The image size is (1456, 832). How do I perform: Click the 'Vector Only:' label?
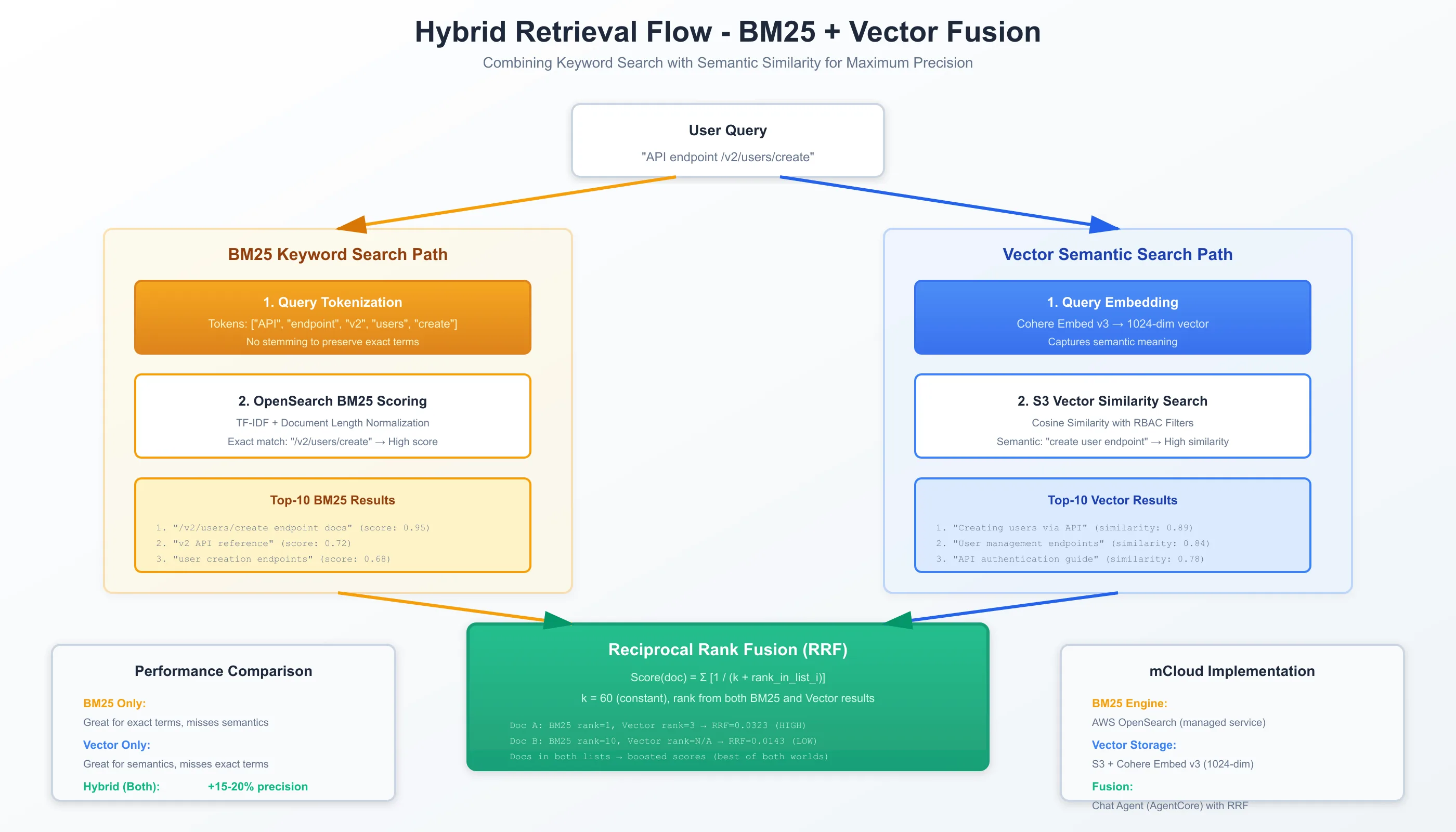[116, 745]
